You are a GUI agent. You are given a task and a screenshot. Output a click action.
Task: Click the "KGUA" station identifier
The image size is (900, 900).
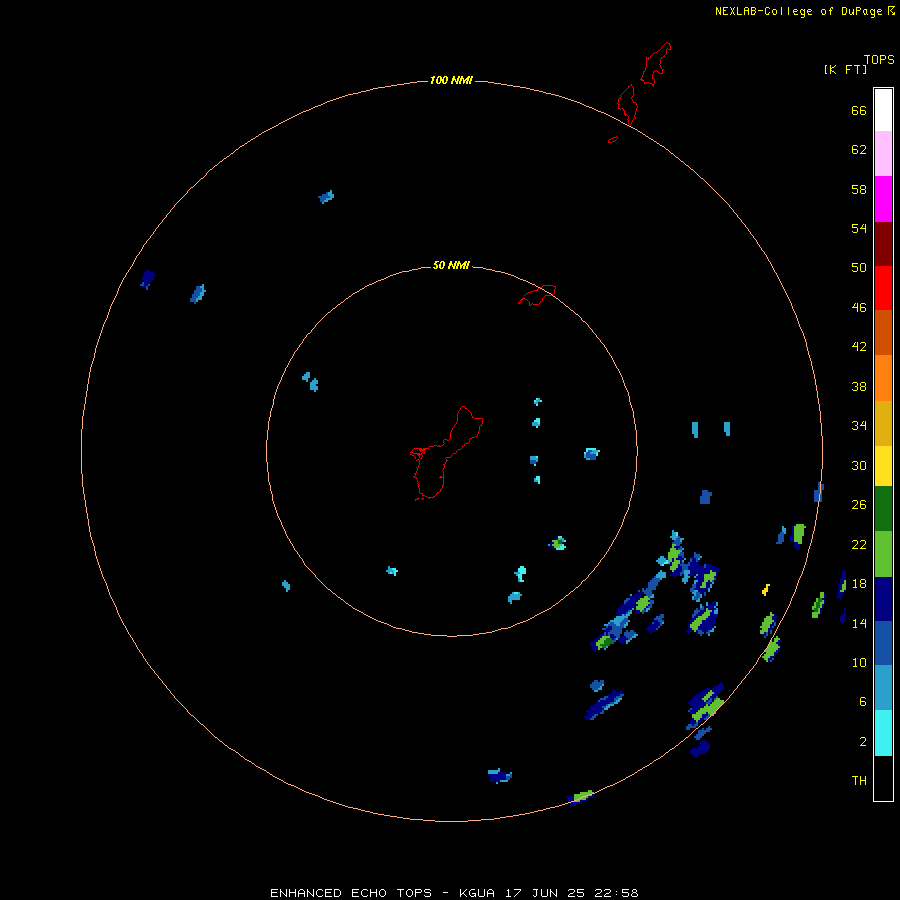(x=478, y=893)
